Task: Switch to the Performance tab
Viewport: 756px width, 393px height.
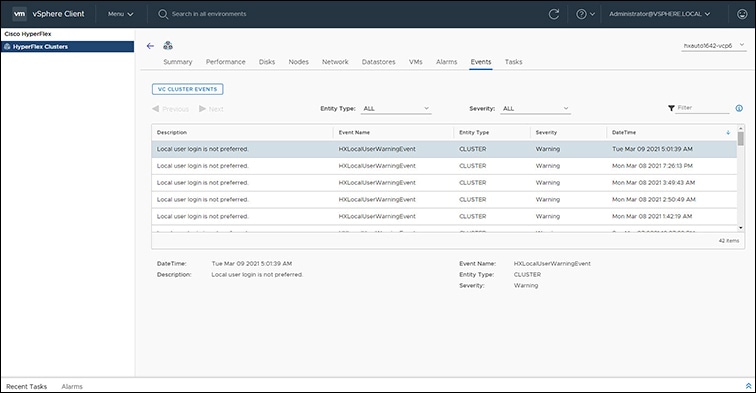Action: [x=226, y=62]
